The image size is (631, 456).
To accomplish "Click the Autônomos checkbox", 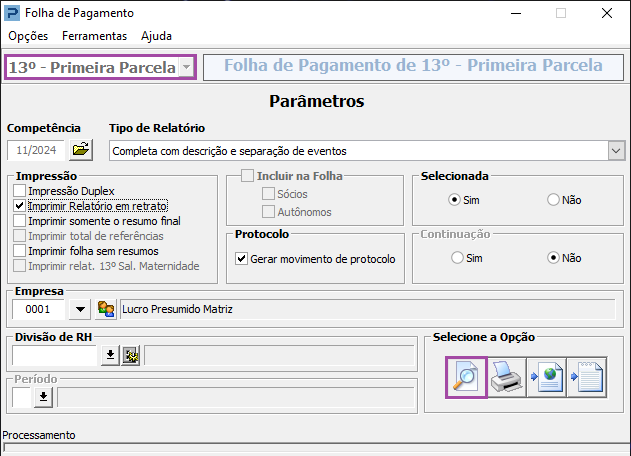I will pos(268,211).
